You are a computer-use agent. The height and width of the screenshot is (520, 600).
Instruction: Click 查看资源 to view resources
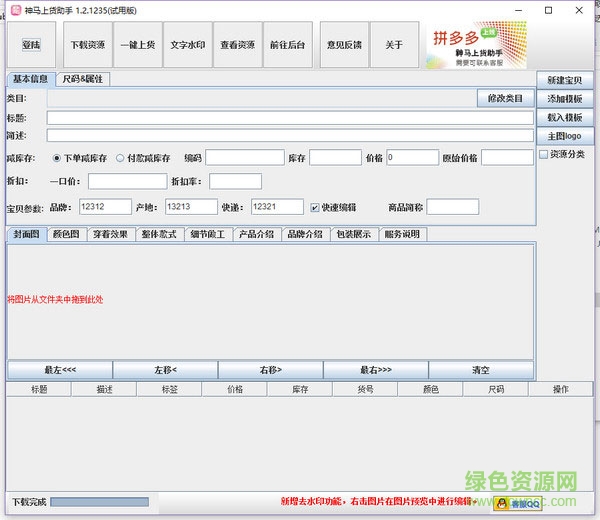pyautogui.click(x=238, y=45)
